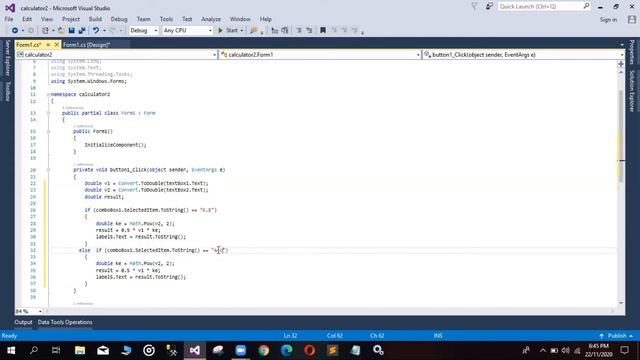Click the taskbar clock showing 6:45 PM

[598, 350]
